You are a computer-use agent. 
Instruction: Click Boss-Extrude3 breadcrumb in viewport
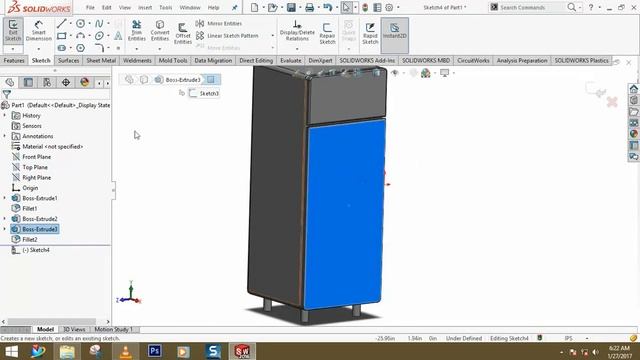point(178,80)
